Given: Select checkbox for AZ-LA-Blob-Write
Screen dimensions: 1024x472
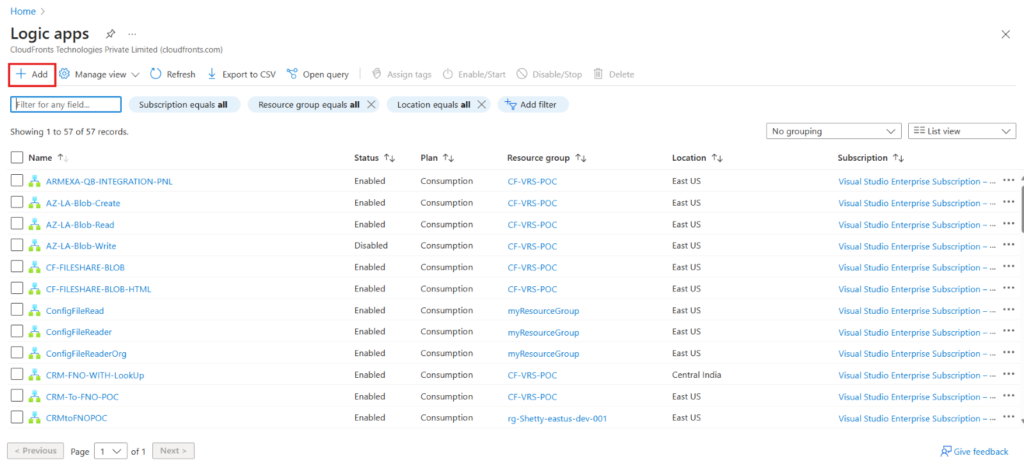Looking at the screenshot, I should tap(17, 245).
